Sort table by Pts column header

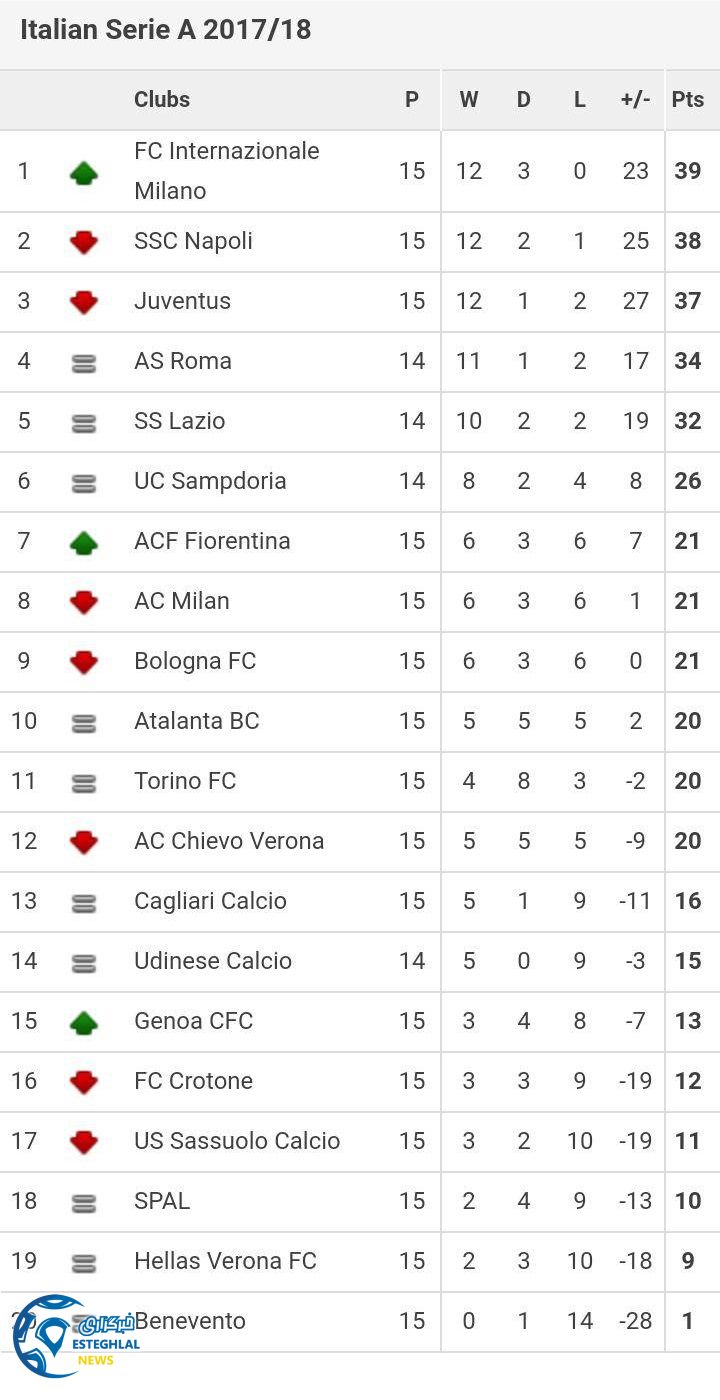coord(687,99)
